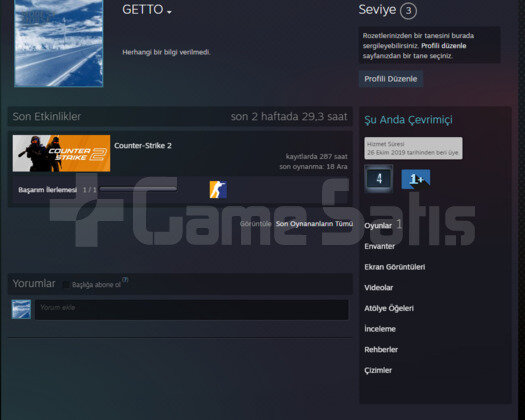
Task: Open Atölye Öğeleri section
Action: 389,308
